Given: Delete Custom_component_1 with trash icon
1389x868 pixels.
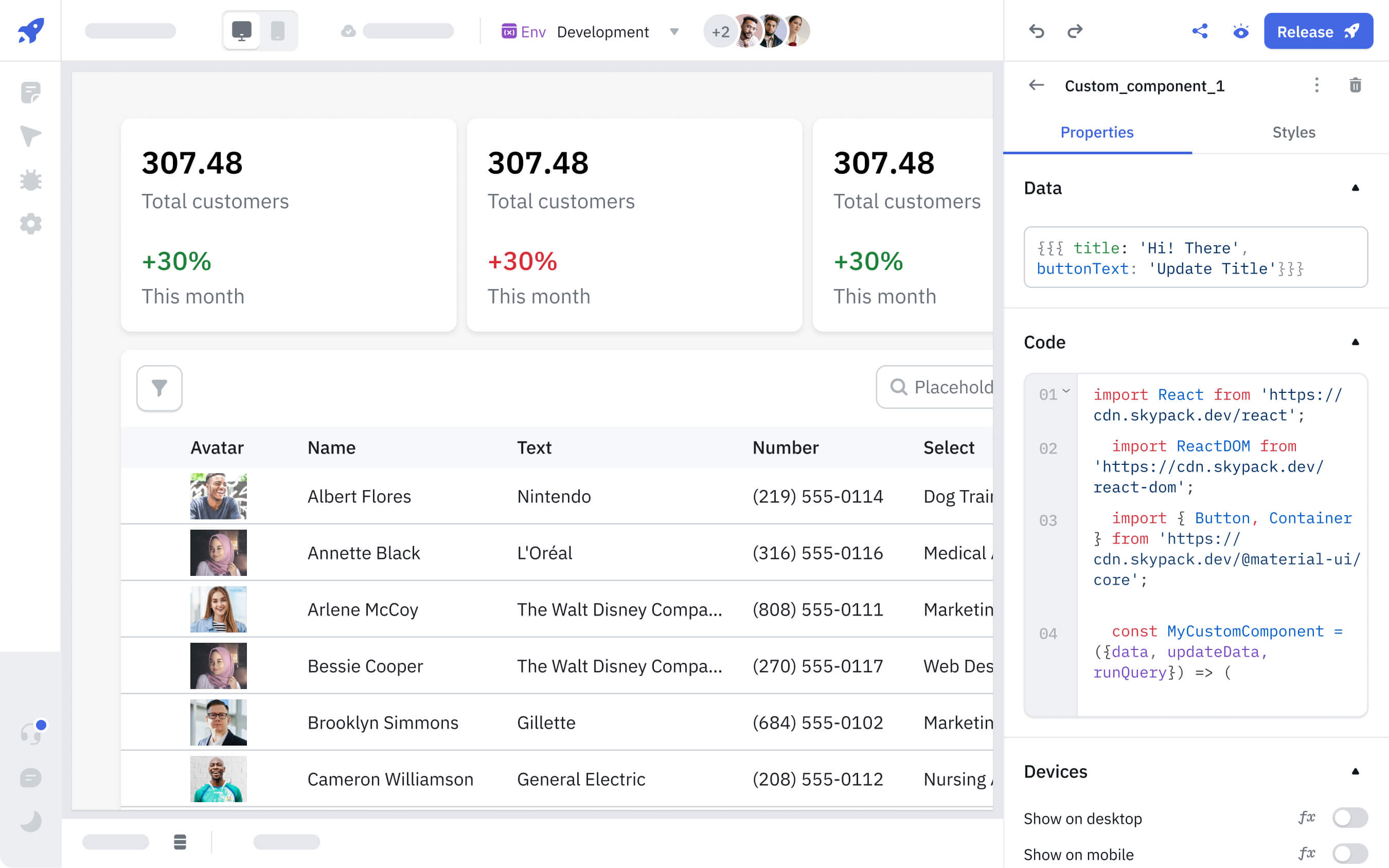Looking at the screenshot, I should coord(1355,85).
